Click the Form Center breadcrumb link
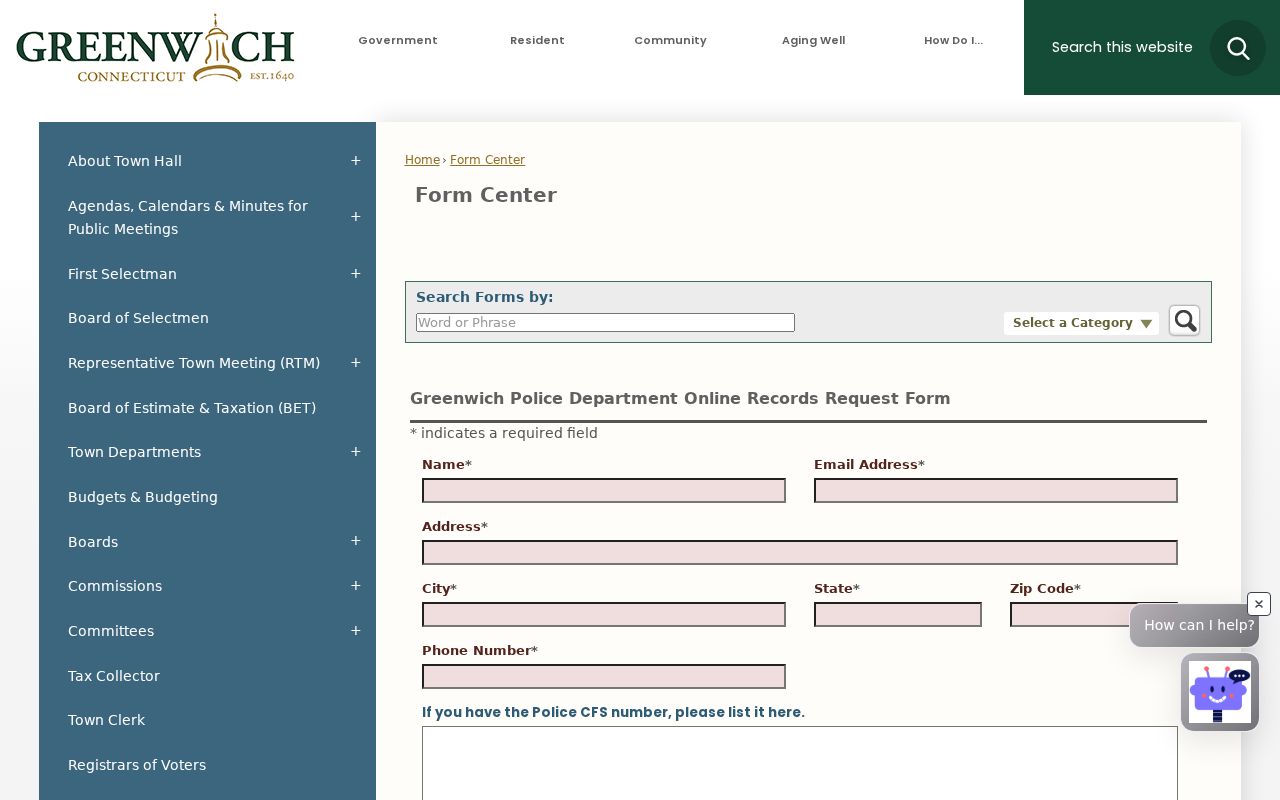 tap(487, 160)
